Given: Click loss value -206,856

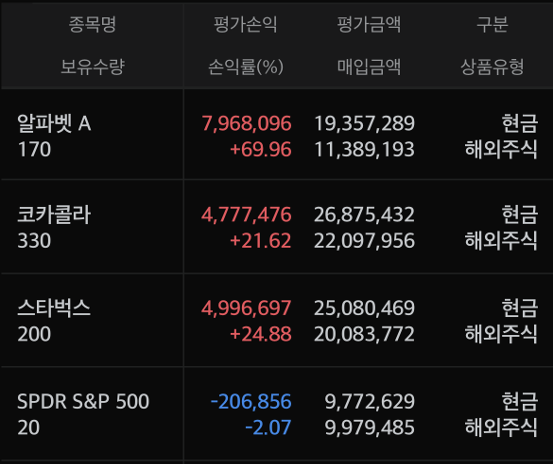Looking at the screenshot, I should click(x=251, y=401).
